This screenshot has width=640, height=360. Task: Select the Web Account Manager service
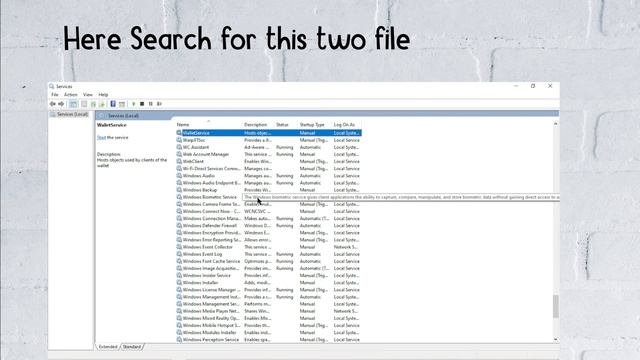tap(269, 154)
